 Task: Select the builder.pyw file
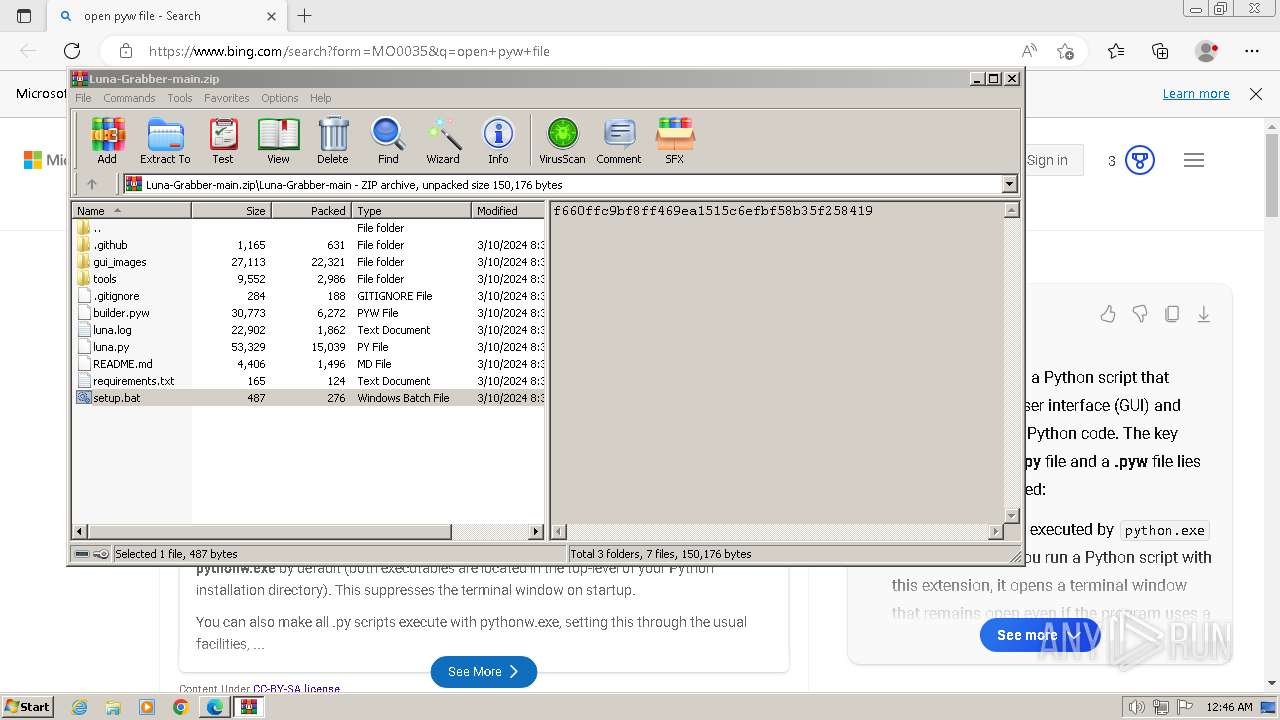309,313
